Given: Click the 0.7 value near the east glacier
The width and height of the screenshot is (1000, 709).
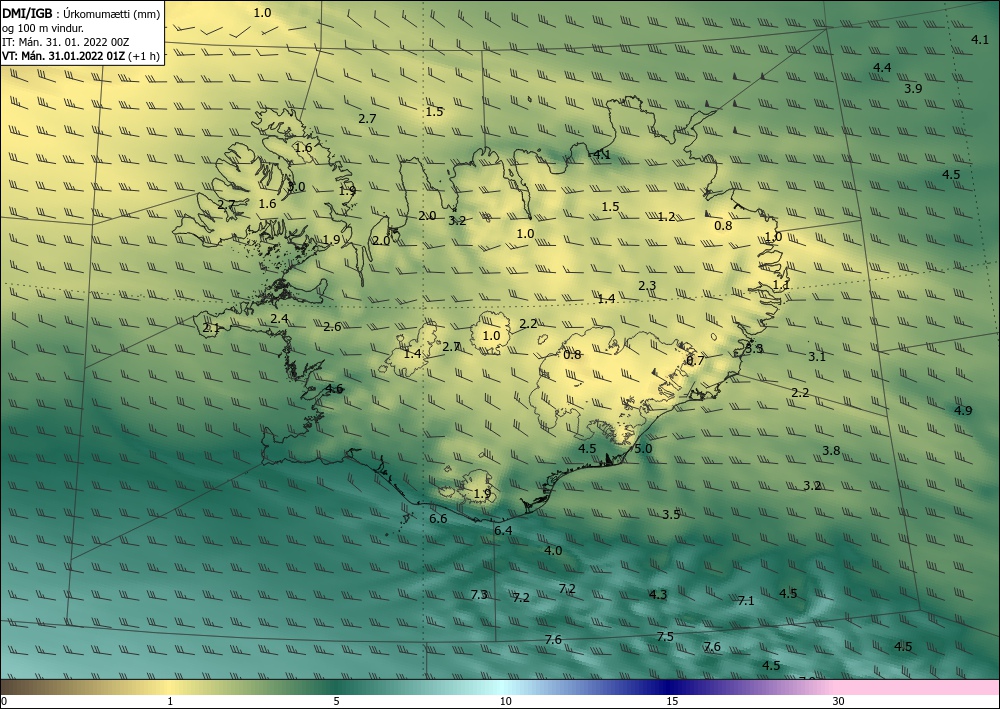Looking at the screenshot, I should (695, 360).
